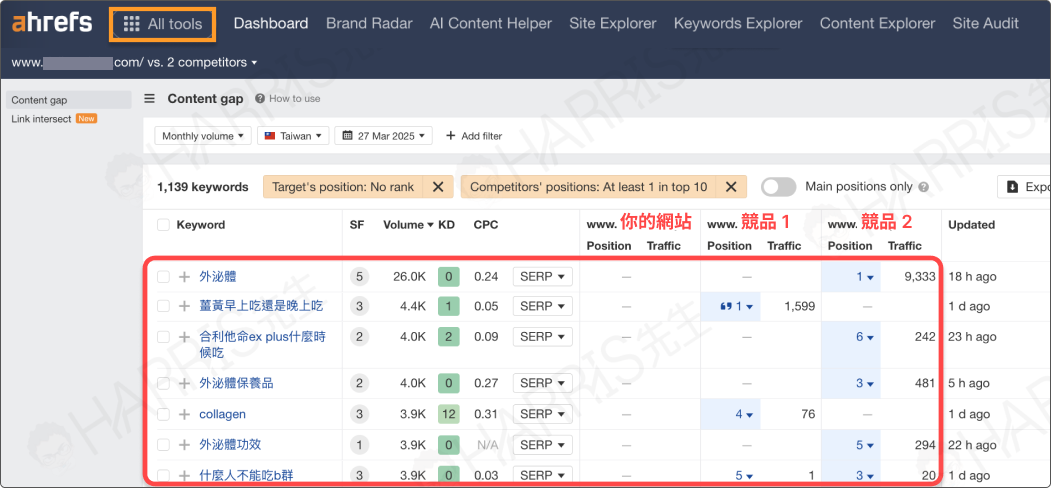Edit the Target's position: No rank filter

click(x=343, y=187)
